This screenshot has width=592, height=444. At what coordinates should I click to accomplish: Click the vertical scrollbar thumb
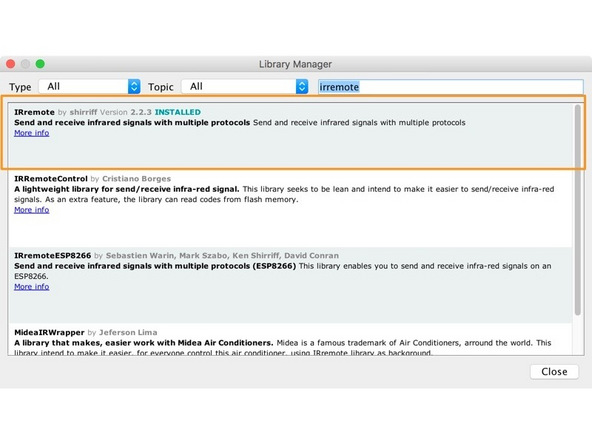(578, 210)
